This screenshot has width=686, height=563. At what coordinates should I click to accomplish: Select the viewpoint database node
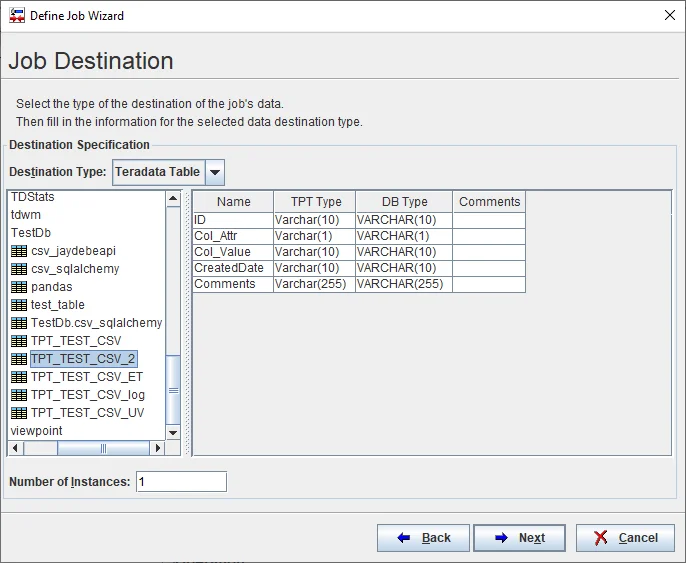[x=36, y=431]
